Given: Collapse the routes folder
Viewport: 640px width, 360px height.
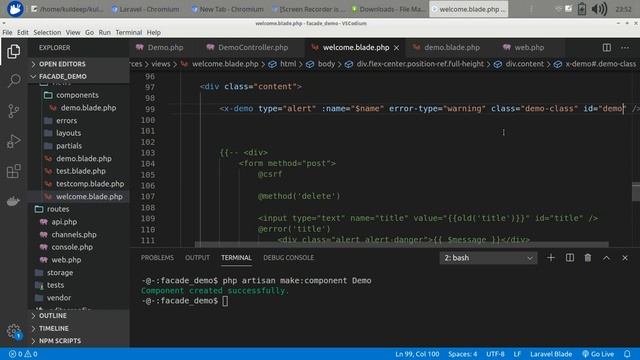Looking at the screenshot, I should point(58,209).
